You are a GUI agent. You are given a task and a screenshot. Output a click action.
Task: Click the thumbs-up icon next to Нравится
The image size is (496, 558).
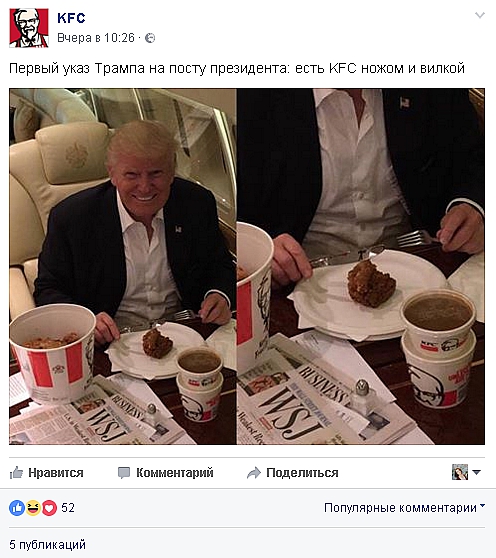tap(16, 473)
